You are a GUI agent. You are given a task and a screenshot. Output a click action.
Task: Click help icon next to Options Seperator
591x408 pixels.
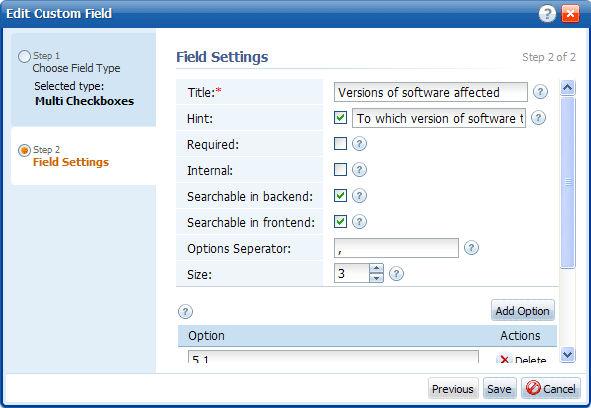[x=471, y=248]
